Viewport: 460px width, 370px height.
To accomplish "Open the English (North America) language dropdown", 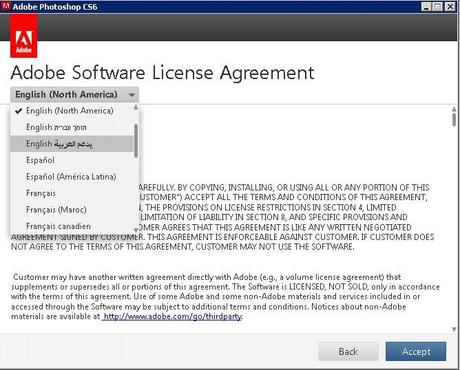I will click(74, 95).
